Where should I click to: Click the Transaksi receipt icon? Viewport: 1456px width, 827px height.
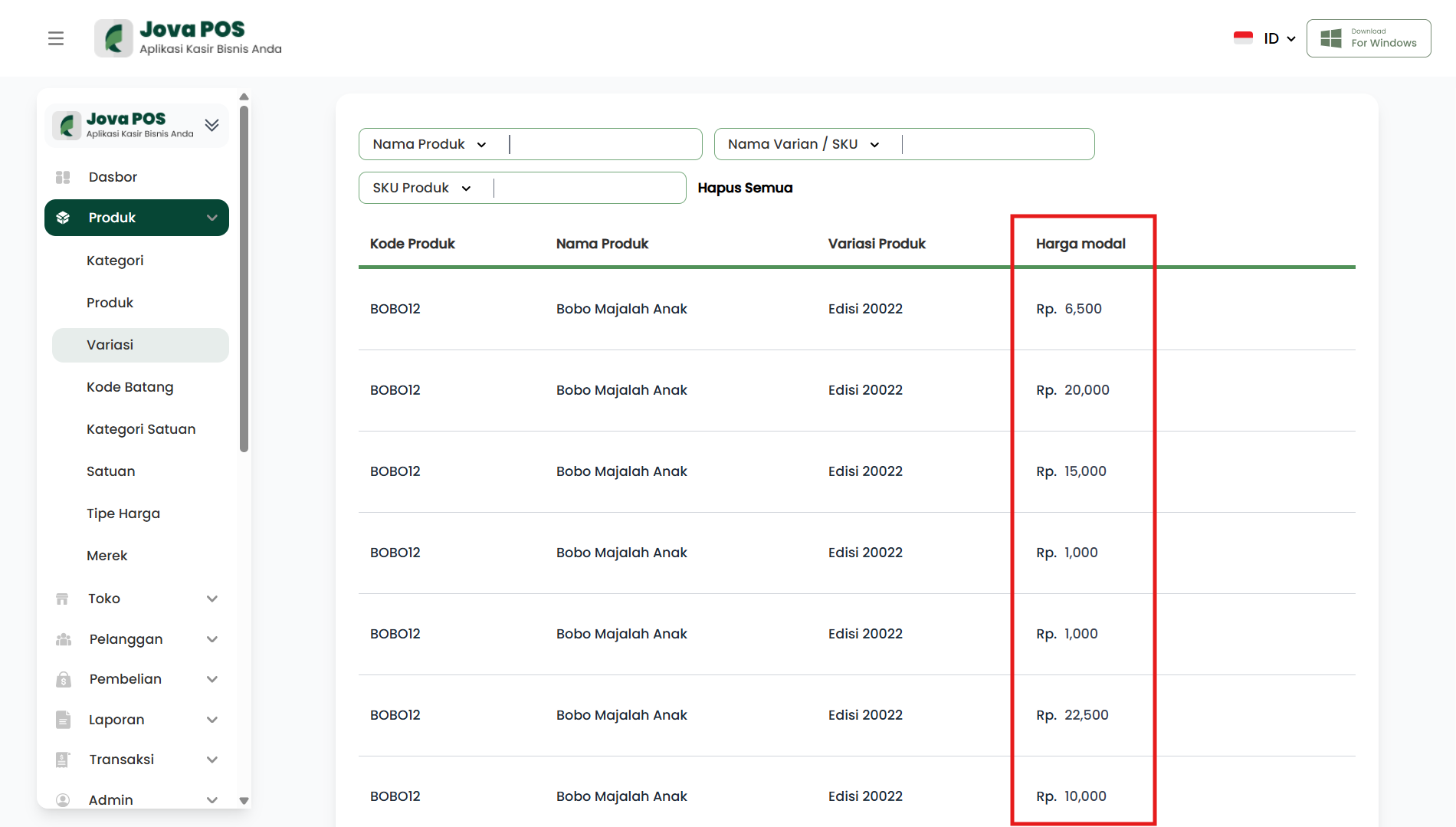(x=63, y=760)
